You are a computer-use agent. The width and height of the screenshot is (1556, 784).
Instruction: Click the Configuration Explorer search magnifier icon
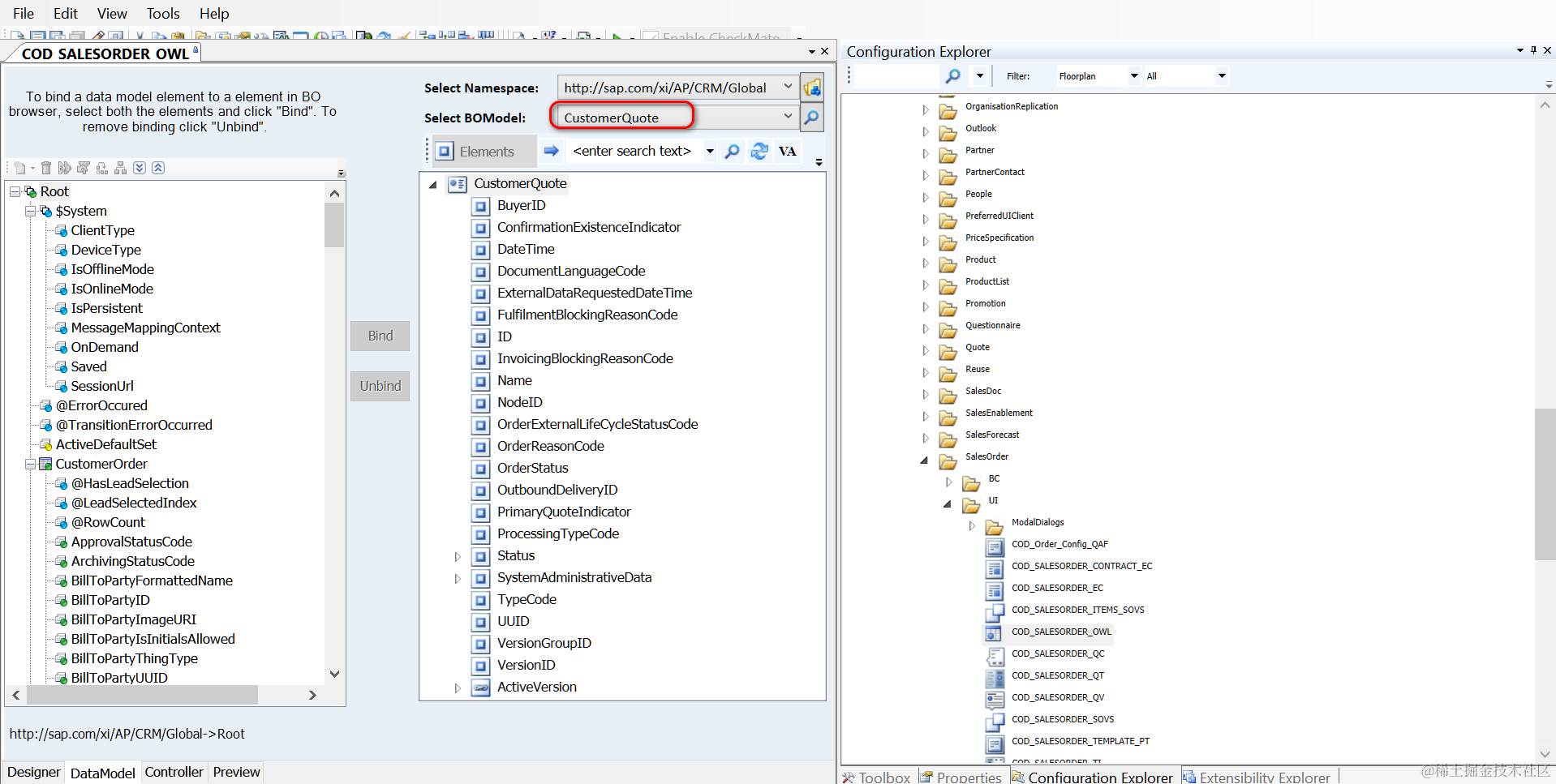(x=952, y=76)
